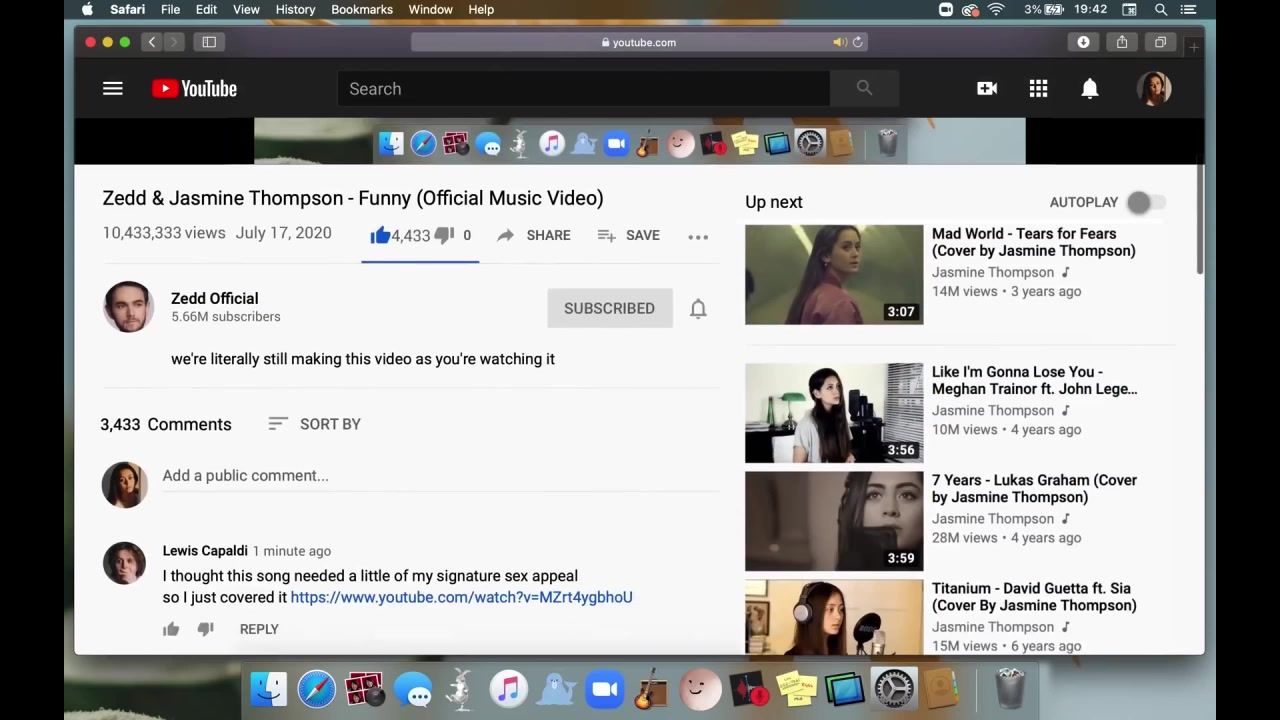Click the '10,433,333 views' text
This screenshot has height=720, width=1280.
pyautogui.click(x=164, y=233)
